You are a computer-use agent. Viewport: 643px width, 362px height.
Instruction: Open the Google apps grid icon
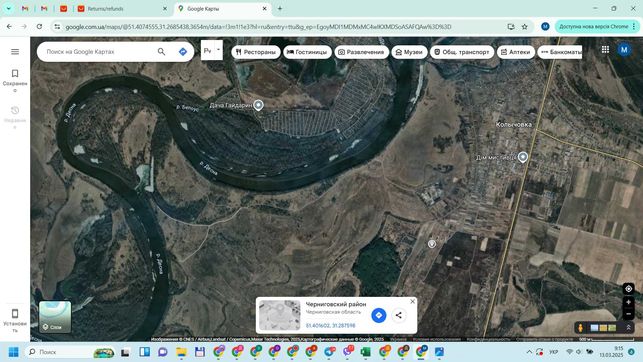(x=605, y=50)
